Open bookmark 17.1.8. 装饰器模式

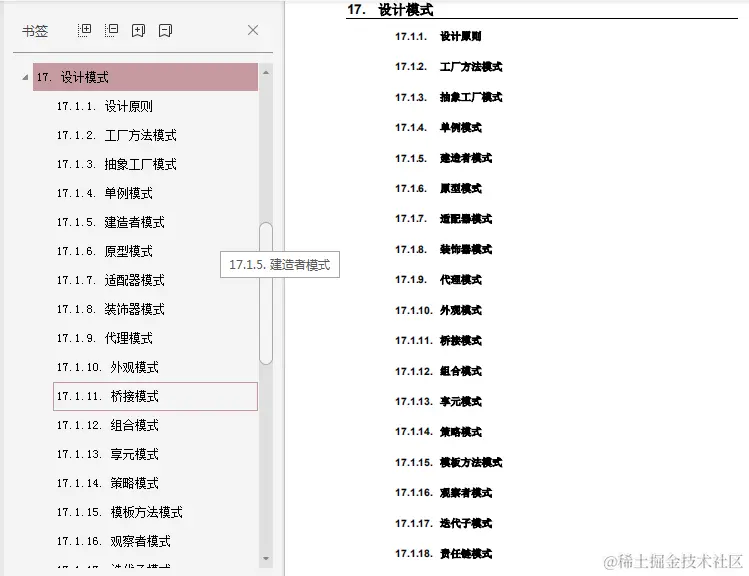[x=110, y=309]
